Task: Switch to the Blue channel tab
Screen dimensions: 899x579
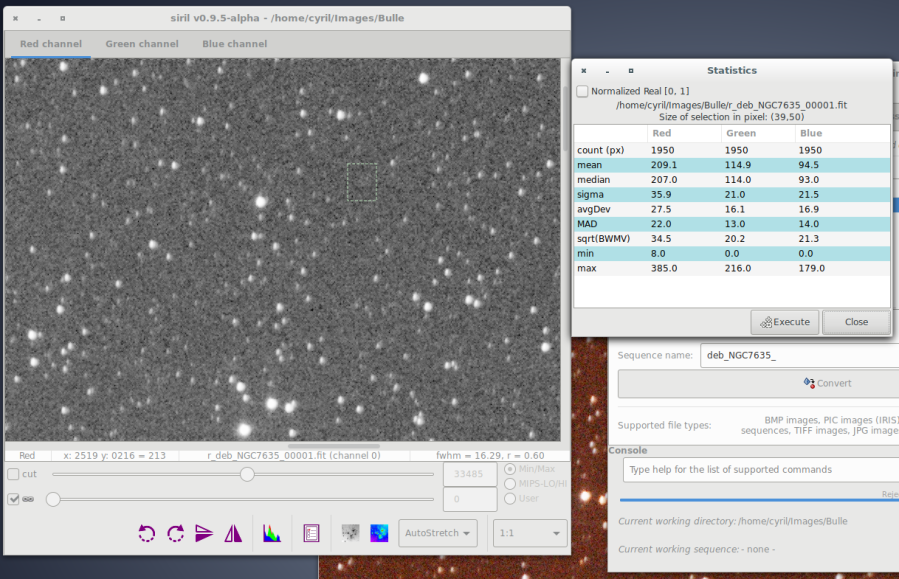Action: tap(234, 44)
